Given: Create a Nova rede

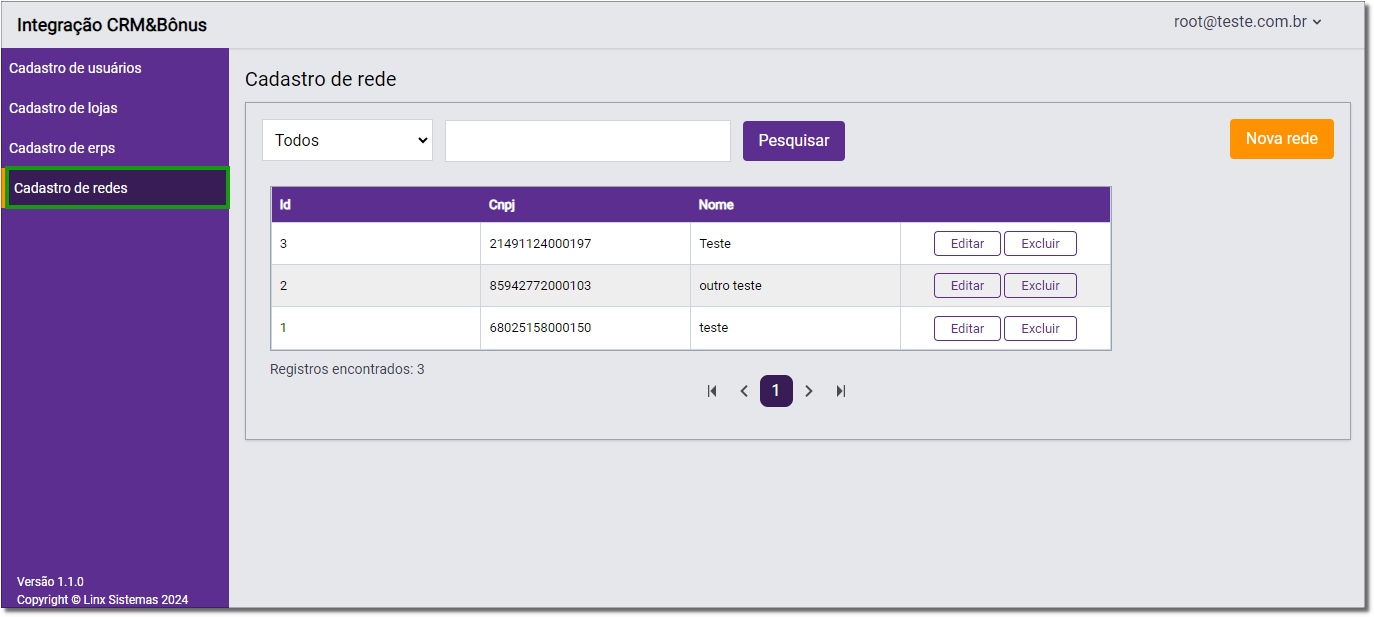Looking at the screenshot, I should 1281,139.
